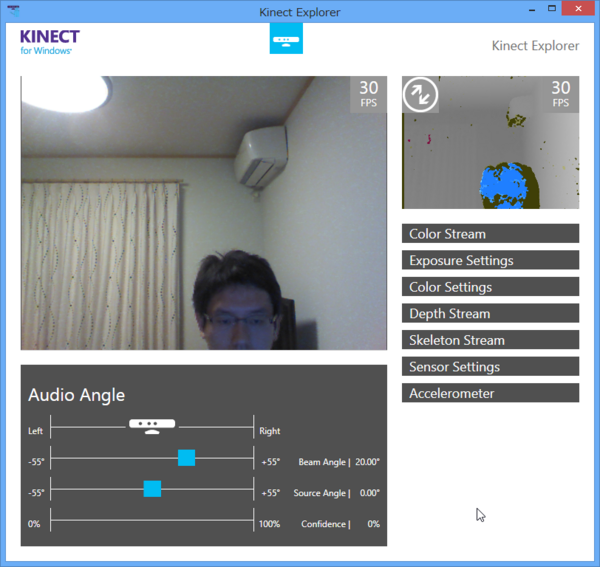The image size is (600, 567).
Task: Expand the Depth Stream section
Action: [490, 313]
